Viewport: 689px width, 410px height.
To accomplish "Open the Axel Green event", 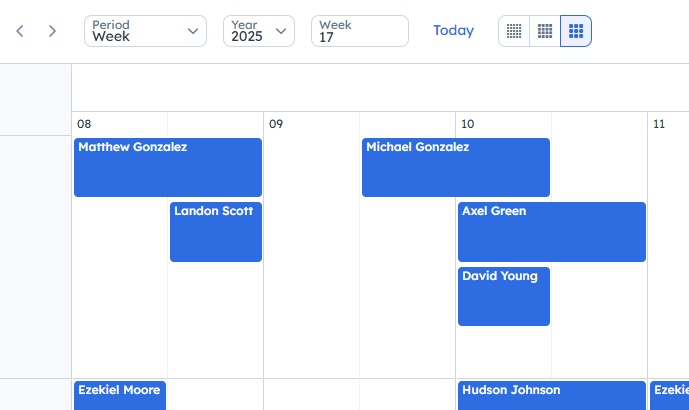I will tap(551, 231).
